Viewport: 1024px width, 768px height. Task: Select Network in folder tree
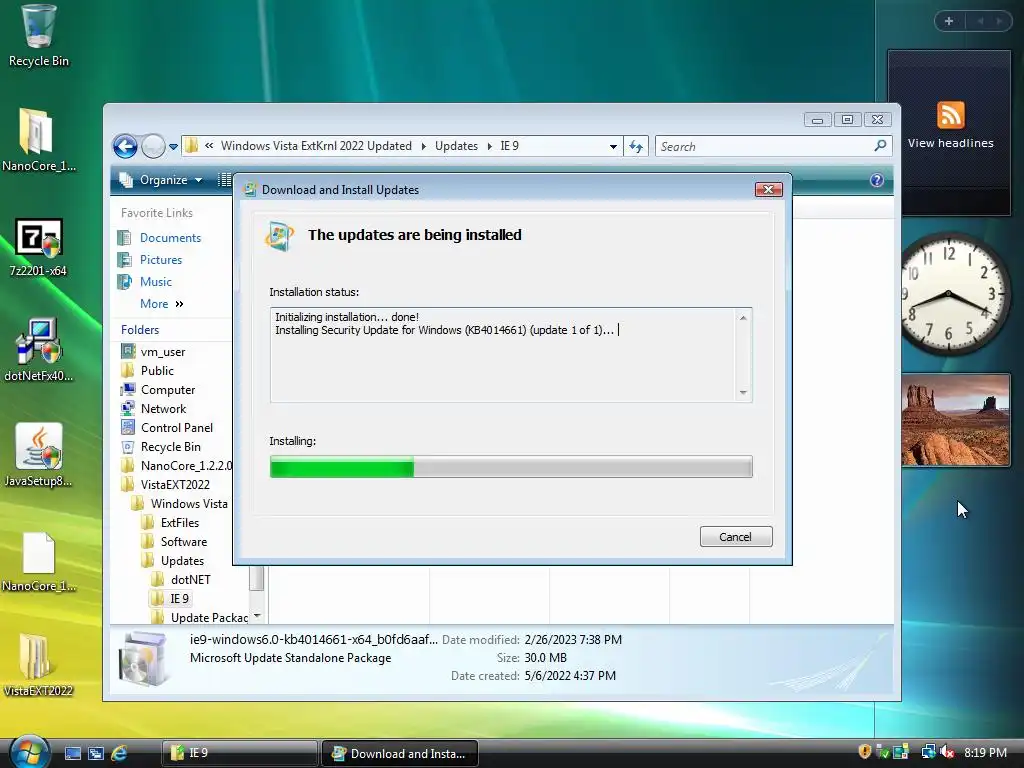click(x=163, y=409)
